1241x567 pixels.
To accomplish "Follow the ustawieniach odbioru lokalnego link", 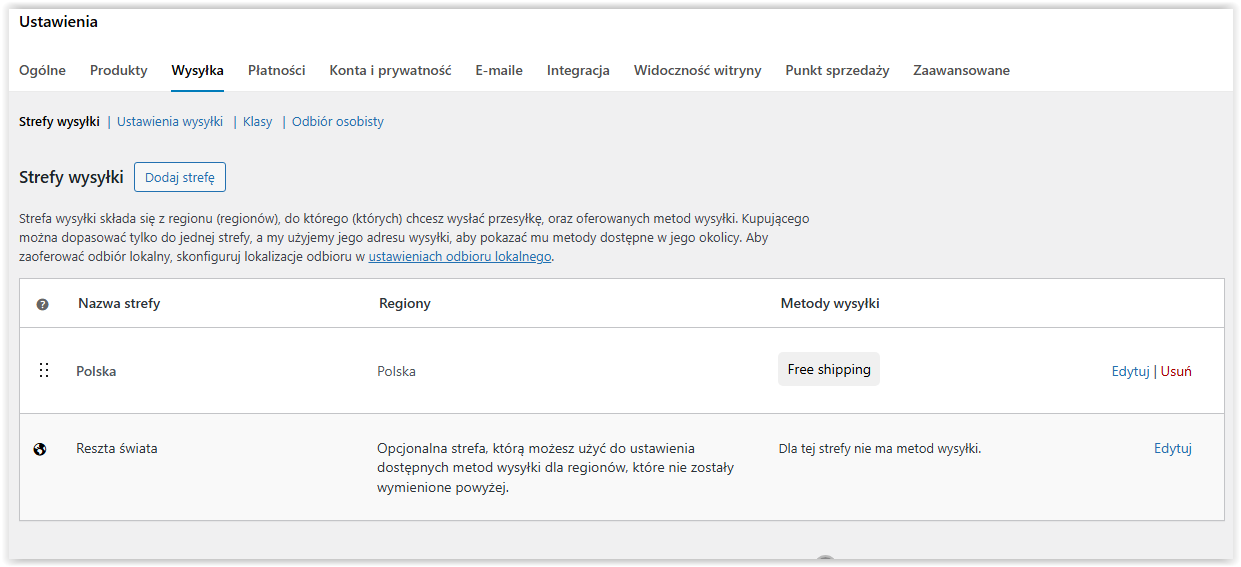I will click(x=460, y=257).
